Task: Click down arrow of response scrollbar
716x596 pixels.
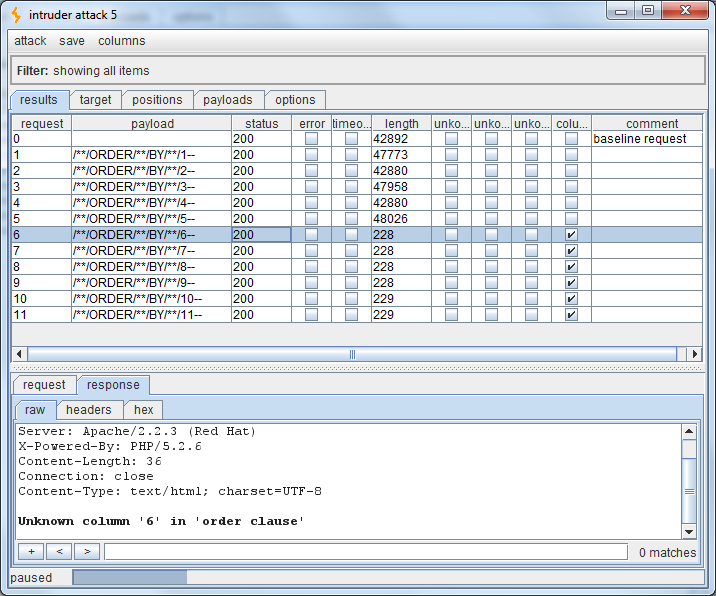Action: point(689,532)
